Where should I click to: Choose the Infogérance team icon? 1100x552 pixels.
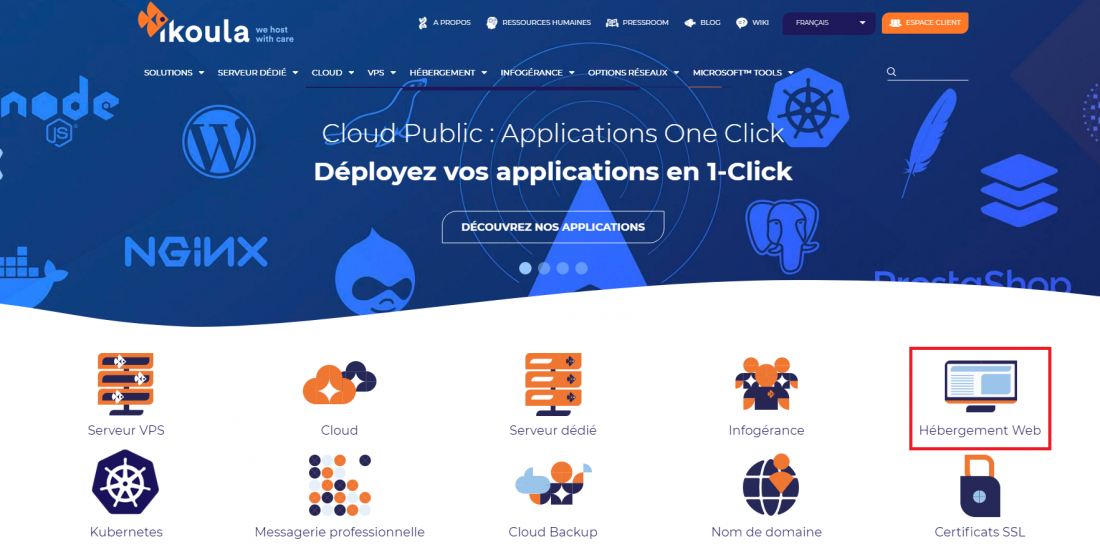tap(766, 383)
